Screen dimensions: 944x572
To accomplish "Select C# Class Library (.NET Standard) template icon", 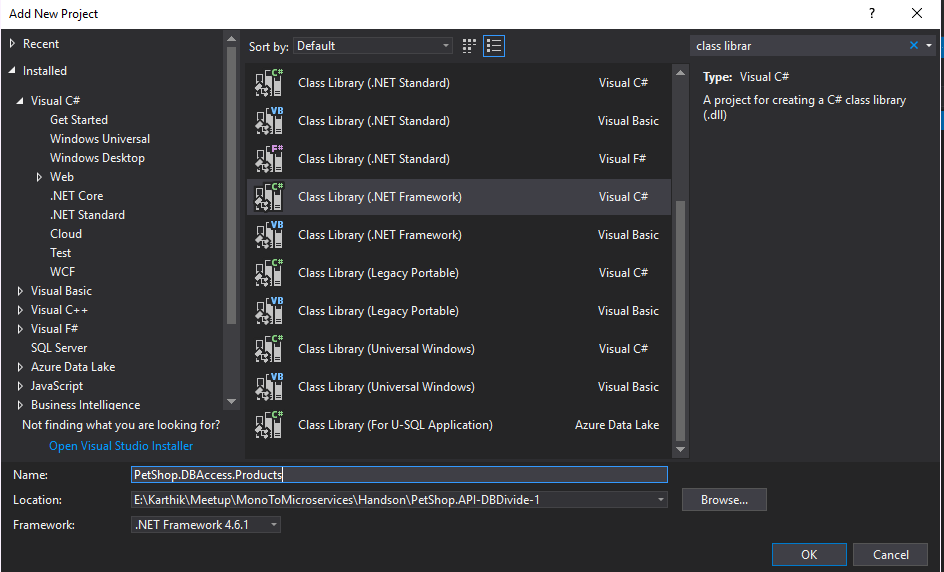I will pos(269,82).
